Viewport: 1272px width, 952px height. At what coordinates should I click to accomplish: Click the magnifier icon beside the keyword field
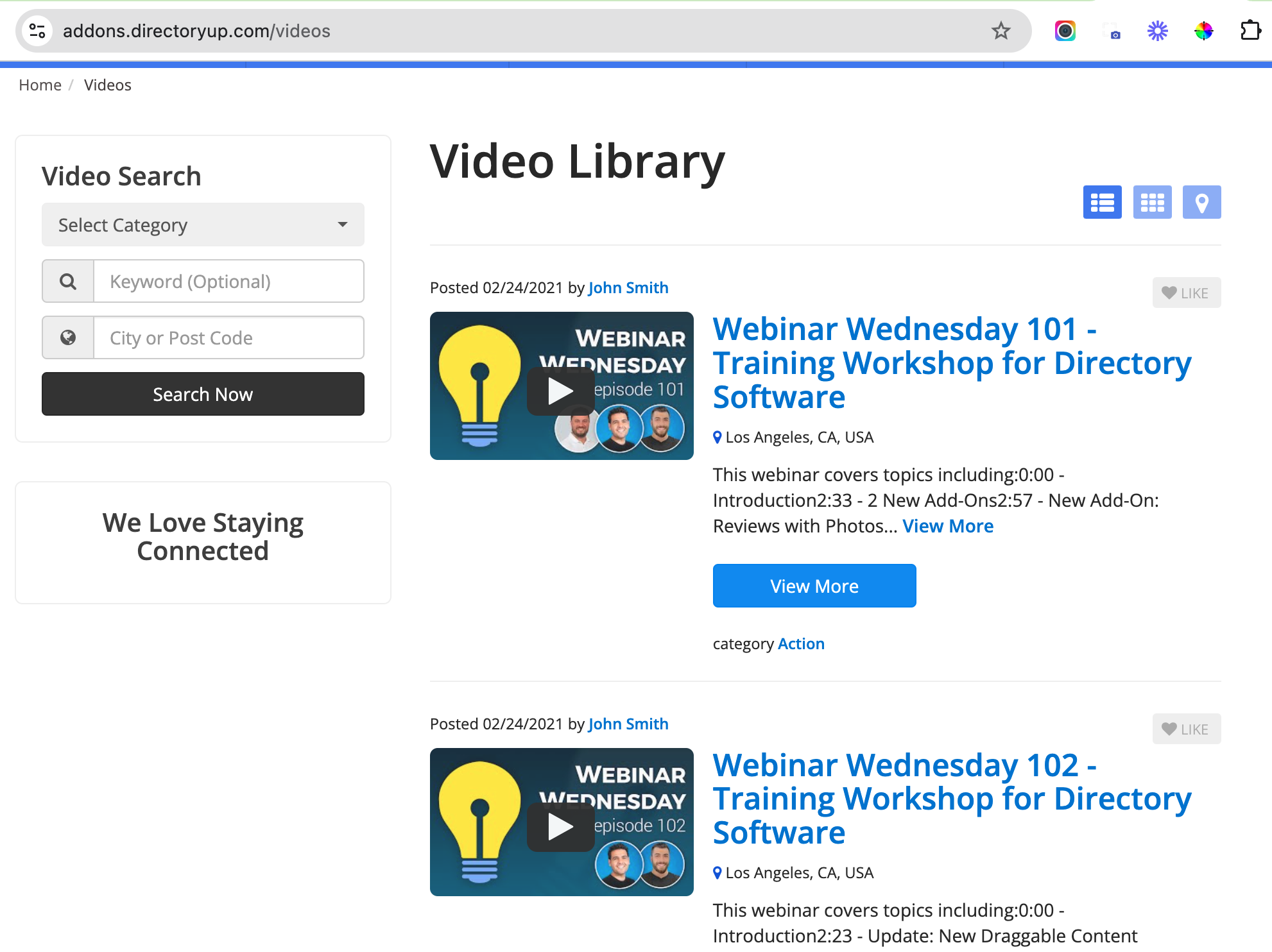click(68, 281)
